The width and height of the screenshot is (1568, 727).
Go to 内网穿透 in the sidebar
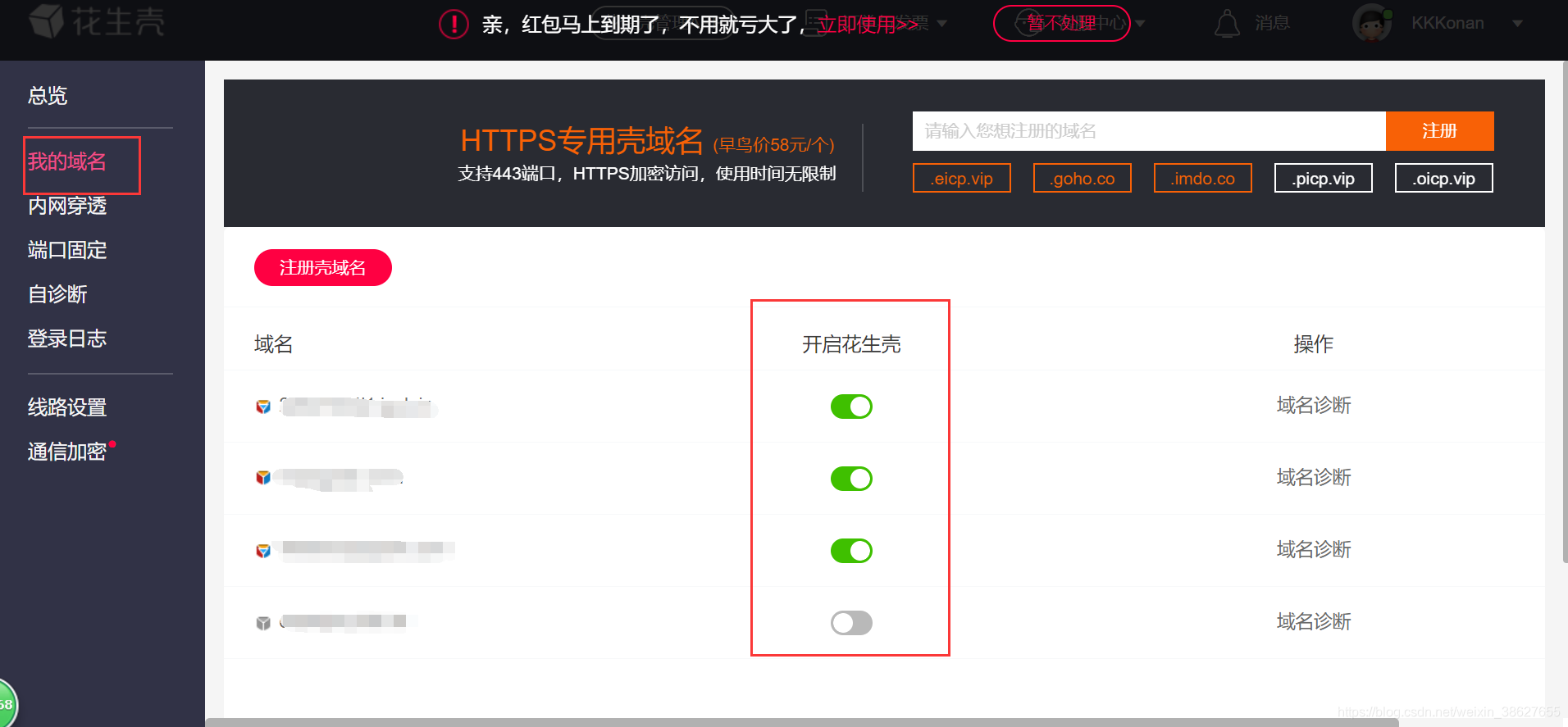(x=67, y=206)
